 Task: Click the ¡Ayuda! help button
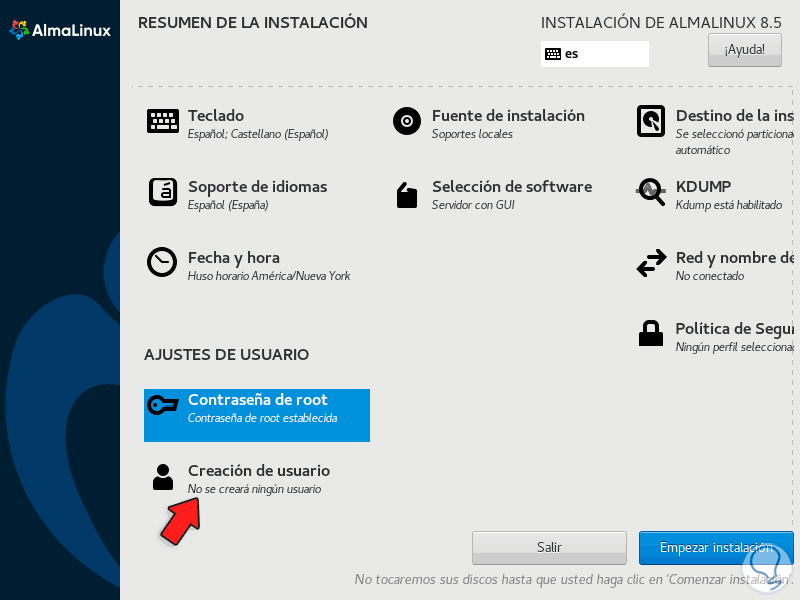click(x=744, y=50)
